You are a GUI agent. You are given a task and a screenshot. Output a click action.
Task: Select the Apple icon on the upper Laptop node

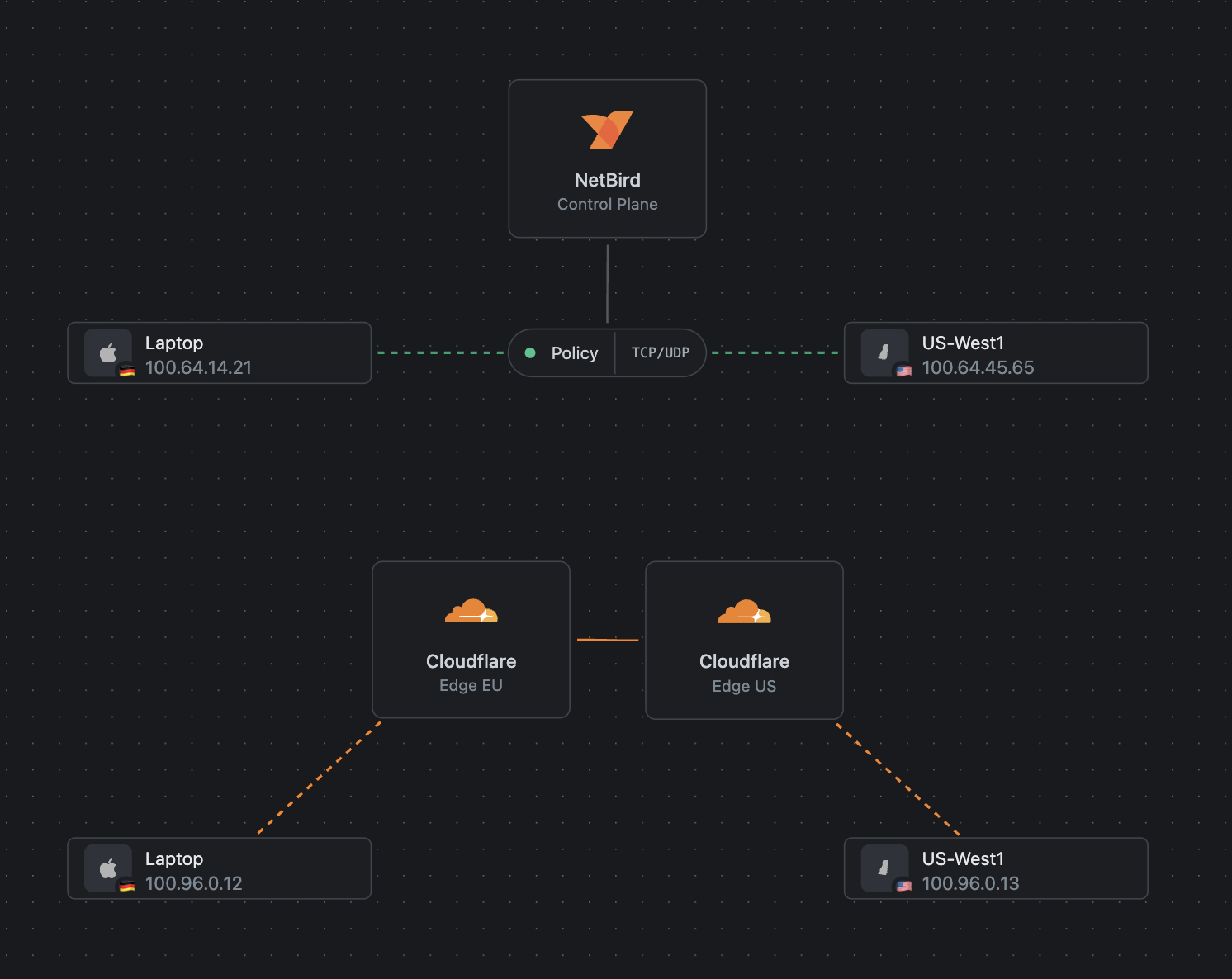(x=107, y=352)
